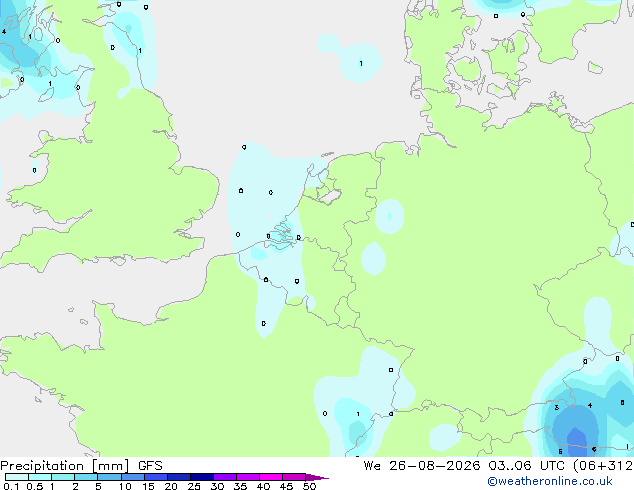The width and height of the screenshot is (634, 490).
Task: Click the 10–15 mm legend swatch
Action: (132, 477)
